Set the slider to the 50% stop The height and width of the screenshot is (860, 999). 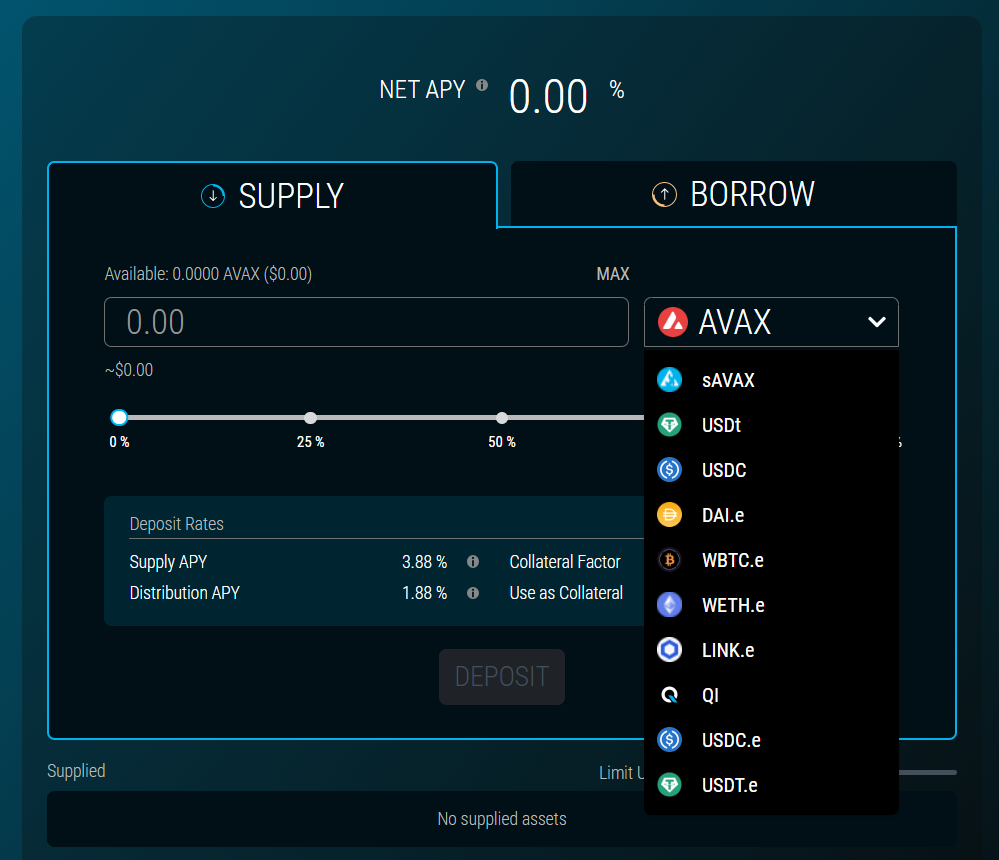click(x=502, y=418)
